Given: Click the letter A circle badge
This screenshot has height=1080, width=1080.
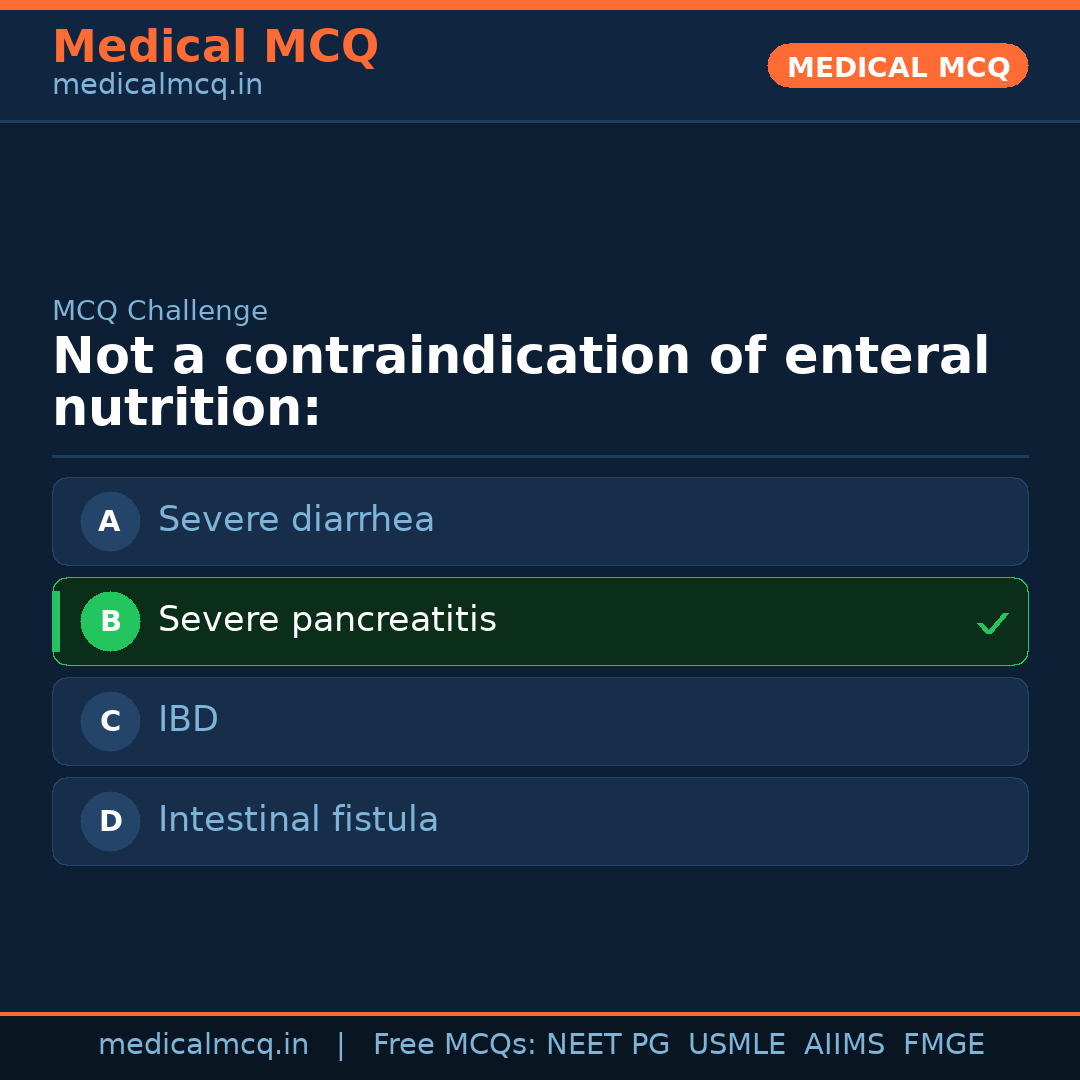Looking at the screenshot, I should point(110,521).
